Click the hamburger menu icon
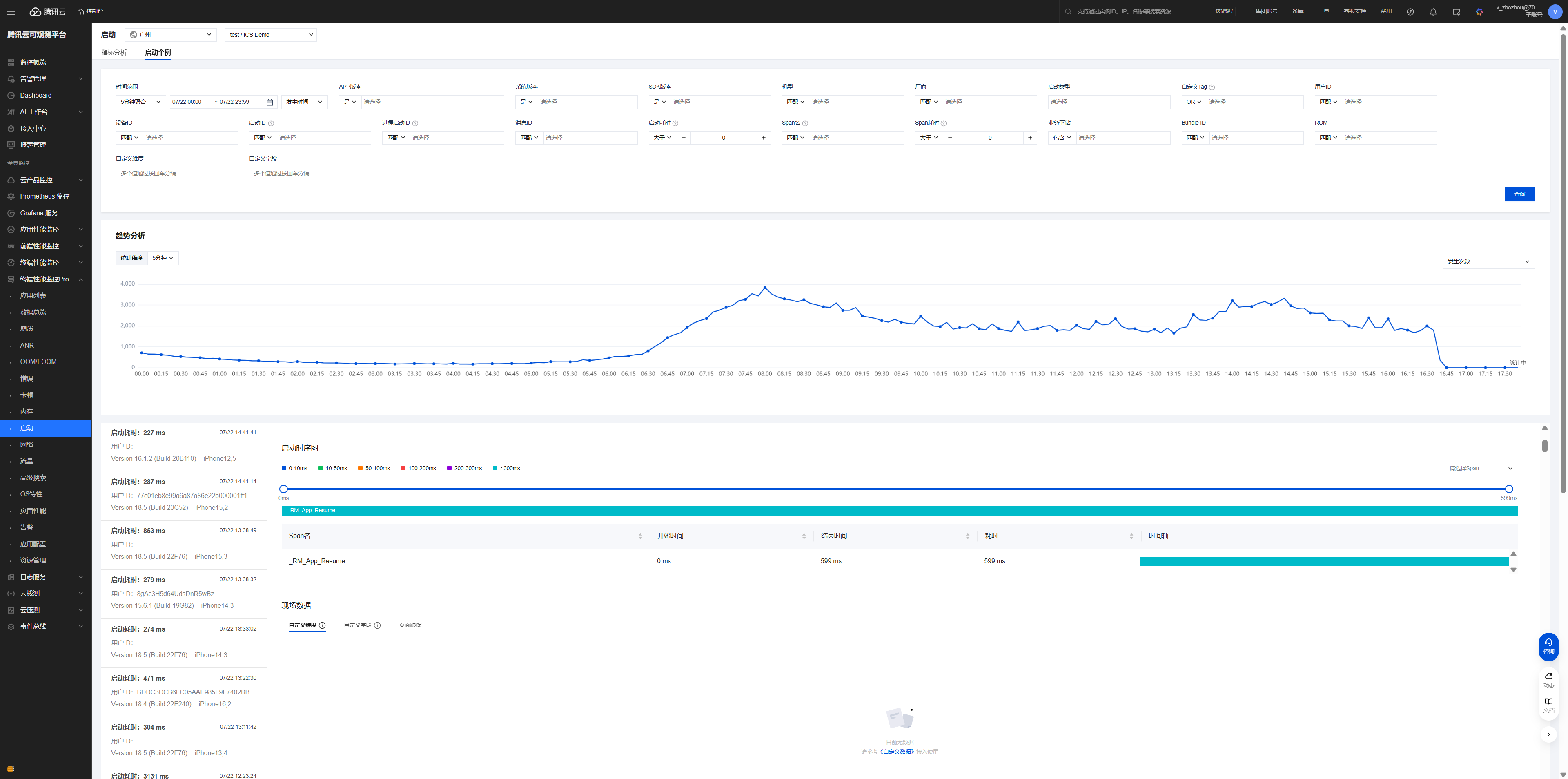The width and height of the screenshot is (1568, 779). point(11,11)
